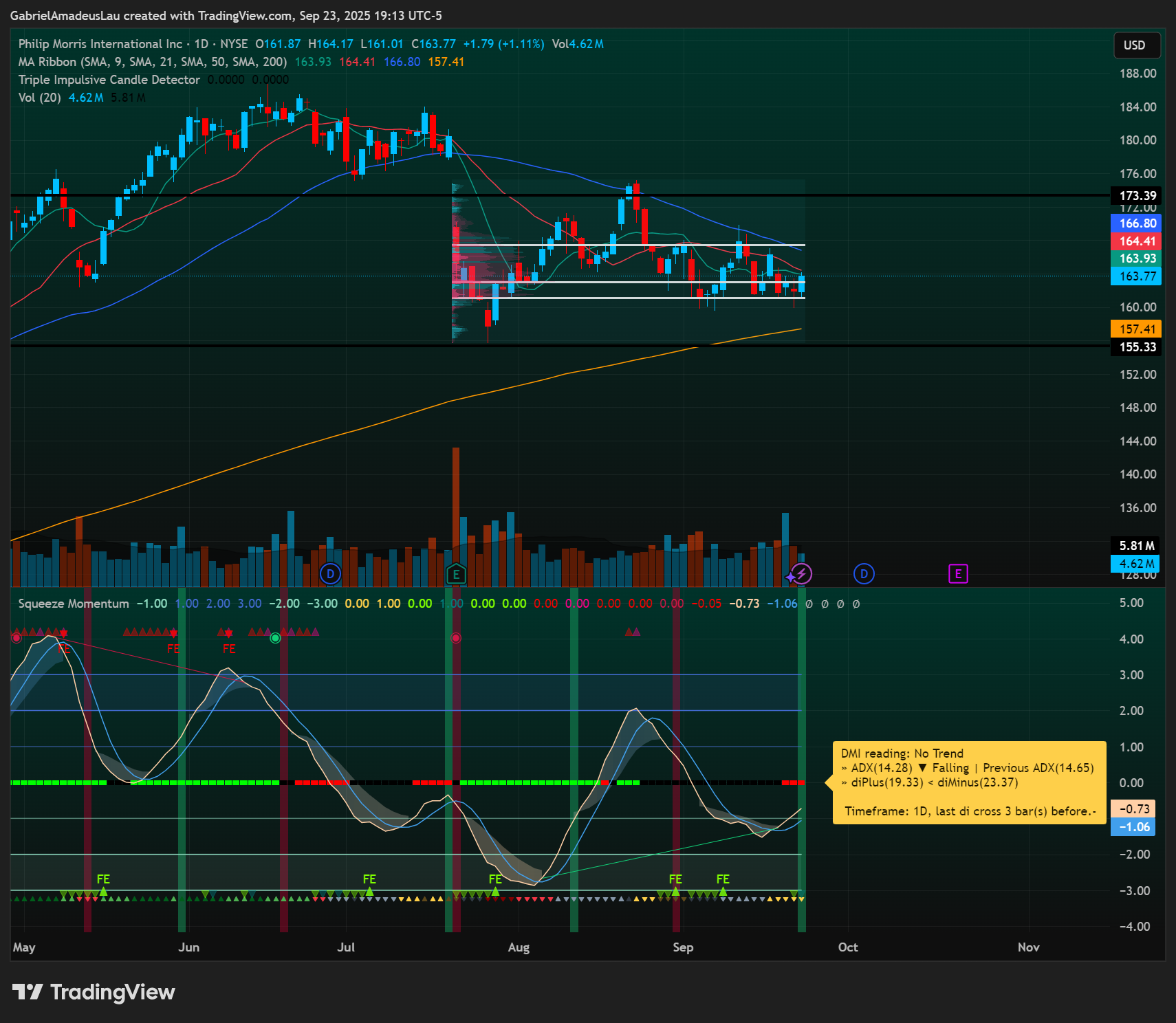Click the orange 157.41 SMA 200 label
The image size is (1176, 1023).
coord(1137,329)
